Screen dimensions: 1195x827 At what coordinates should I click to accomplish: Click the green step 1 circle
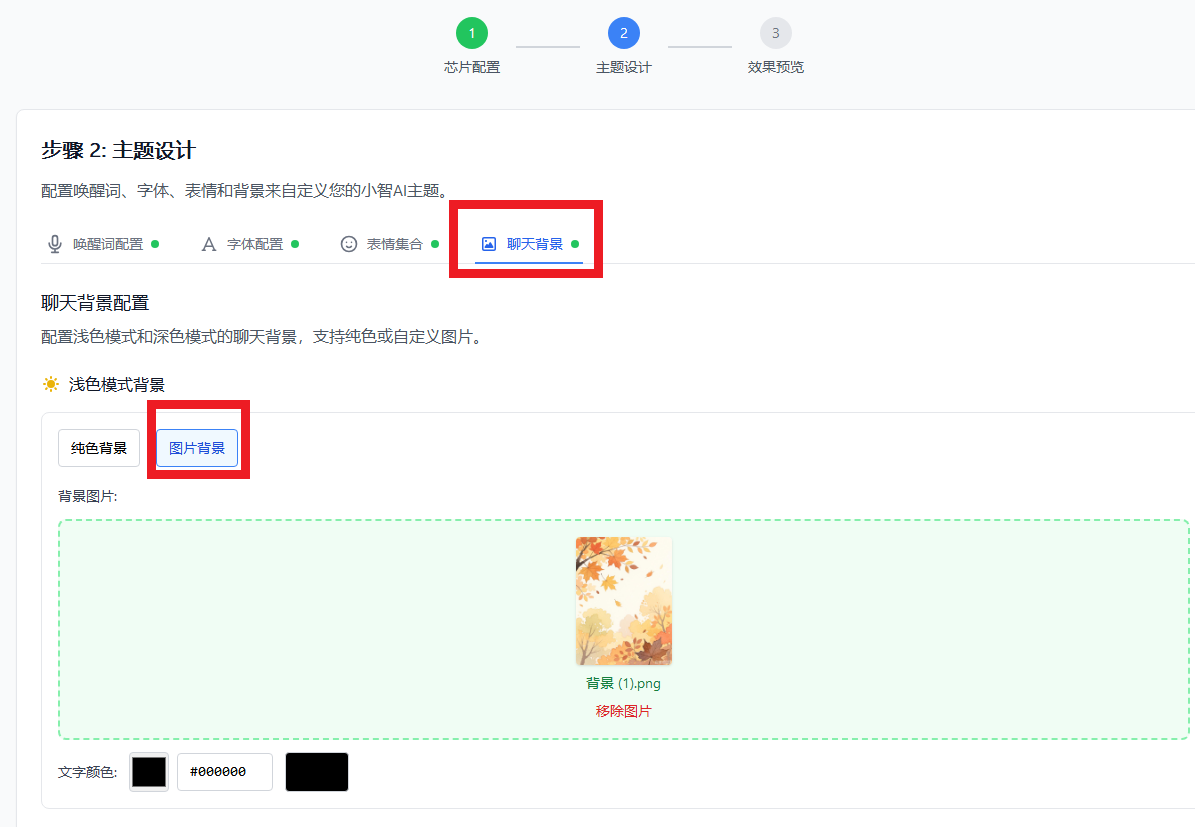pos(471,33)
